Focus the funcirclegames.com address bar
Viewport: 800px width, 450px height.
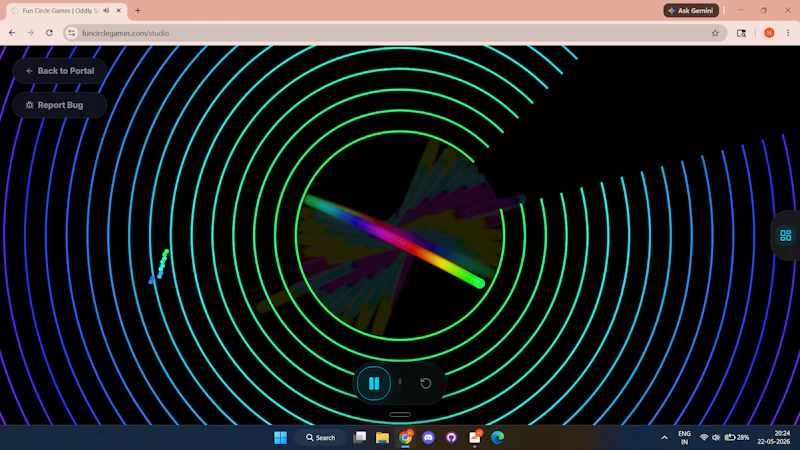(393, 33)
